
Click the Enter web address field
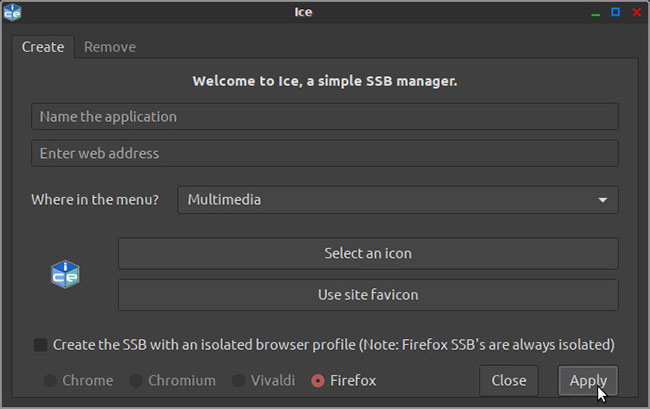point(324,154)
